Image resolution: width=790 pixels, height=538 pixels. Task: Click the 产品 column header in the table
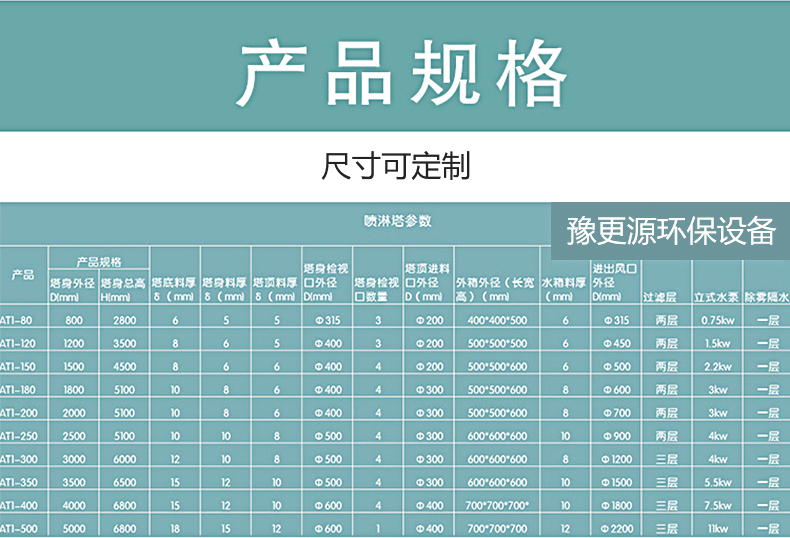[22, 275]
